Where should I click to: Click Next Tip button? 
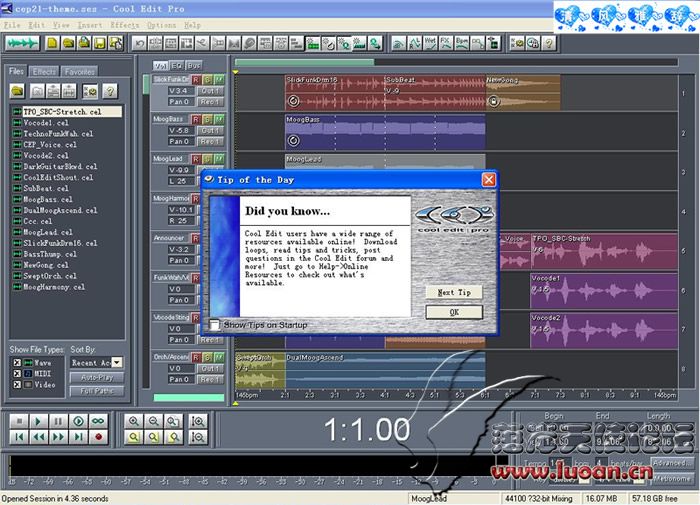click(x=454, y=292)
